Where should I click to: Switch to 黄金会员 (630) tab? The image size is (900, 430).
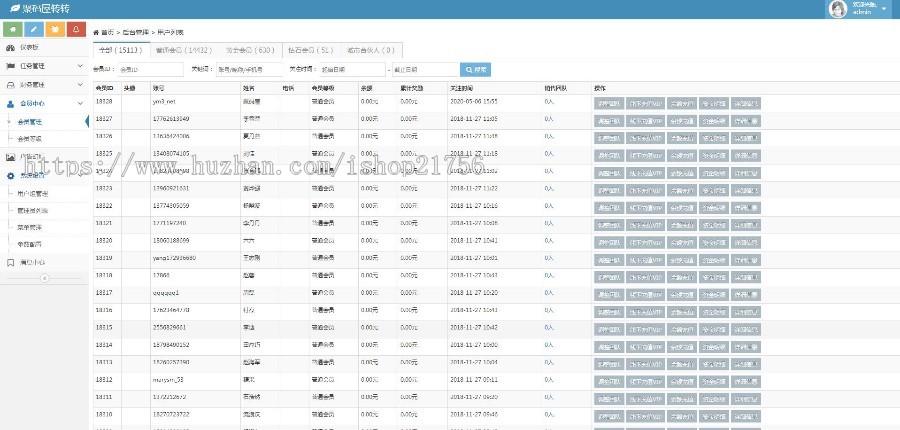tap(250, 50)
